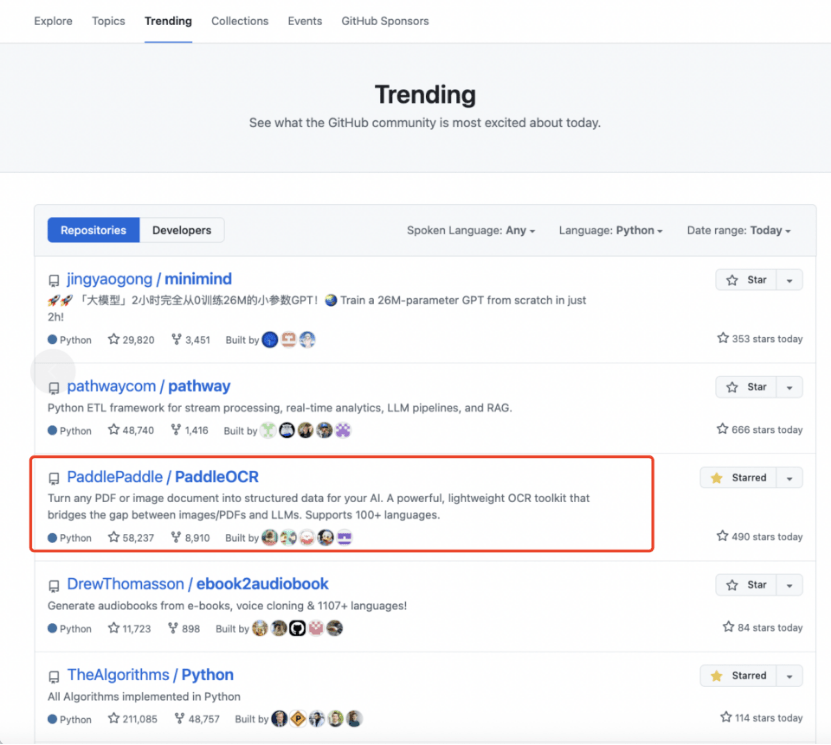Expand the star list dropdown for pathway
Image resolution: width=831 pixels, height=745 pixels.
(x=789, y=387)
